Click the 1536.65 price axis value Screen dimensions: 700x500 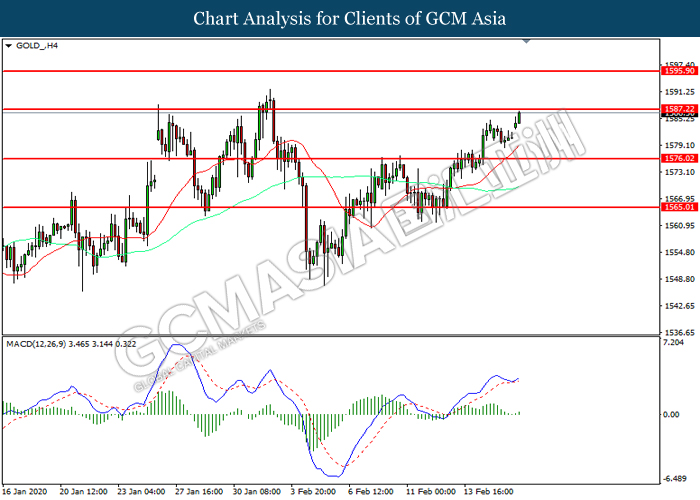tap(679, 333)
